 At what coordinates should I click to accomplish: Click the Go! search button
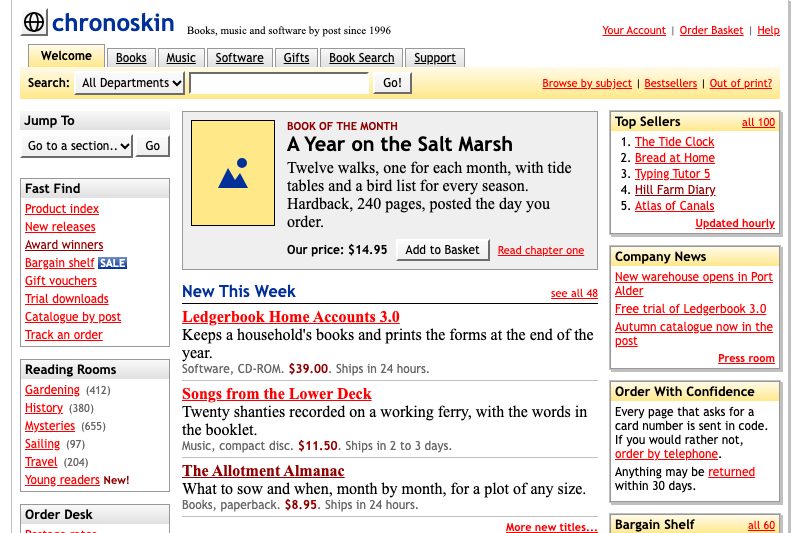[392, 83]
